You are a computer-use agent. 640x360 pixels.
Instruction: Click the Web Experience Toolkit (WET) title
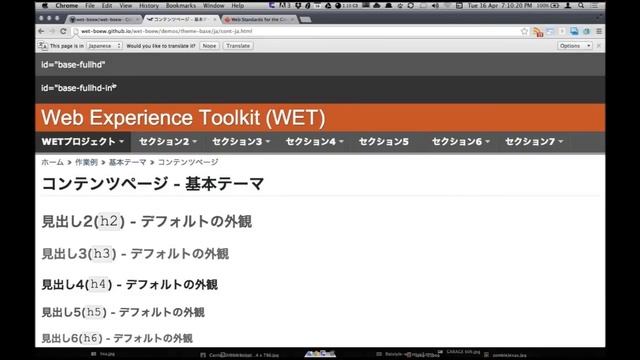(183, 118)
